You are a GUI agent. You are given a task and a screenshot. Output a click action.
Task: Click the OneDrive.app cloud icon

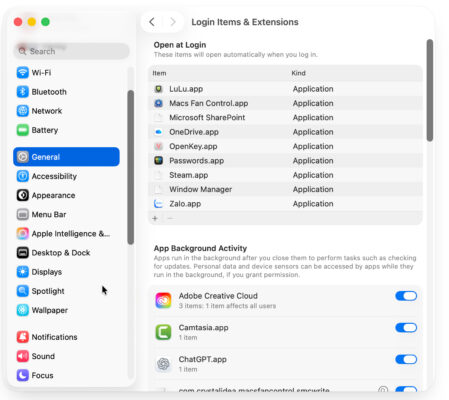(x=159, y=132)
